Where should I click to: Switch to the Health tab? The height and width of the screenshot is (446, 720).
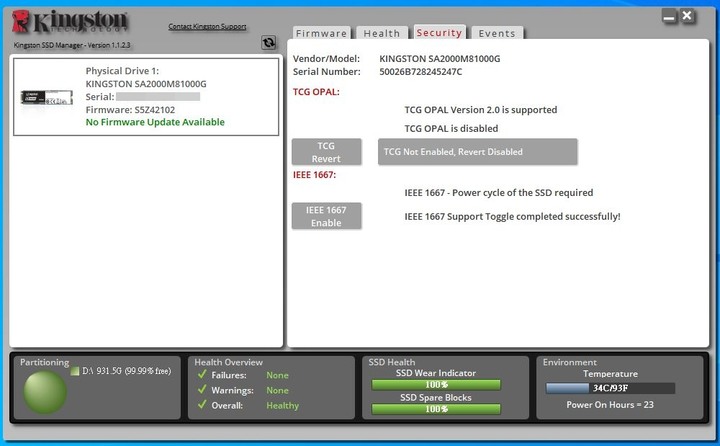coord(382,33)
